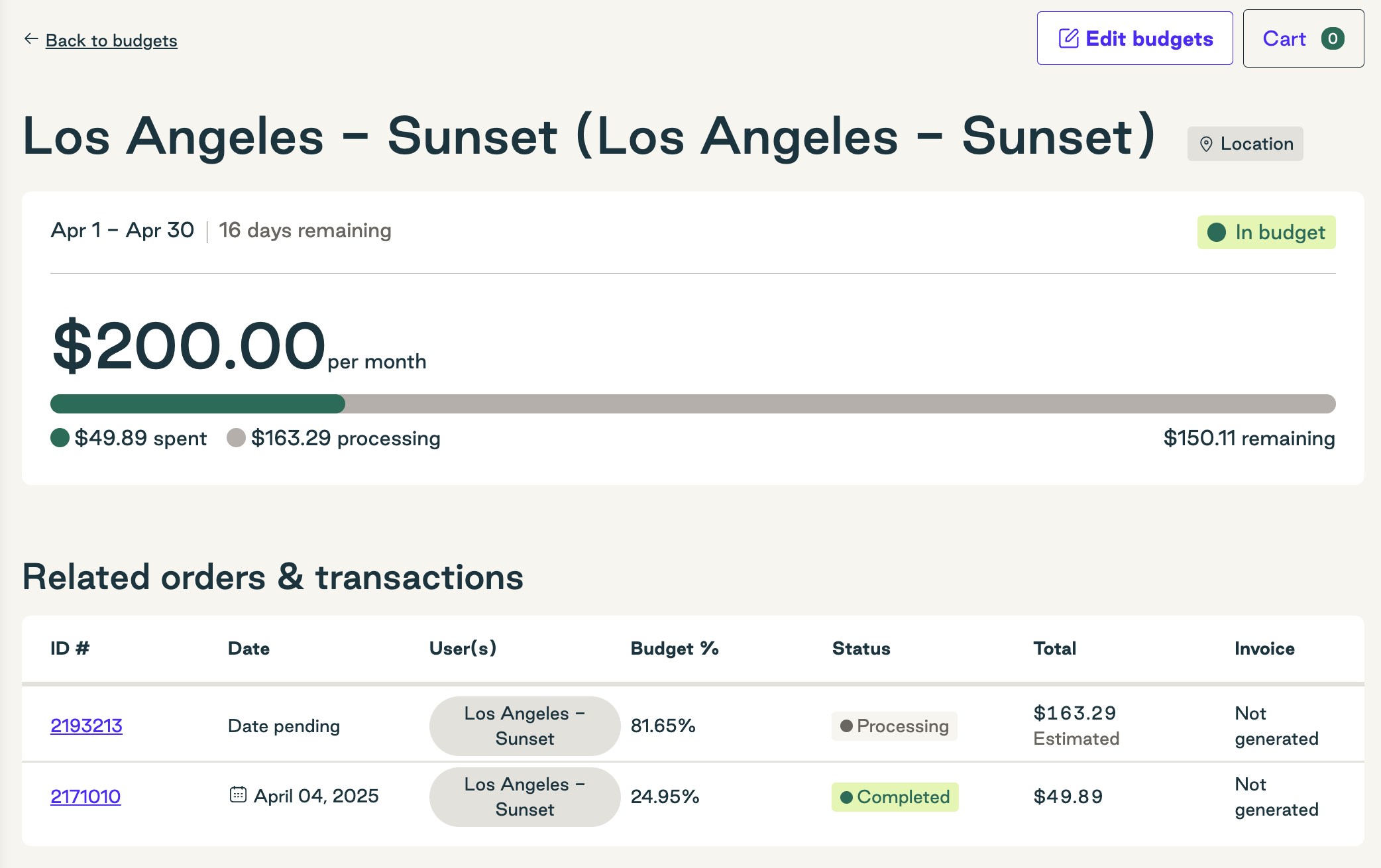Open the Back to budgets link

[111, 40]
